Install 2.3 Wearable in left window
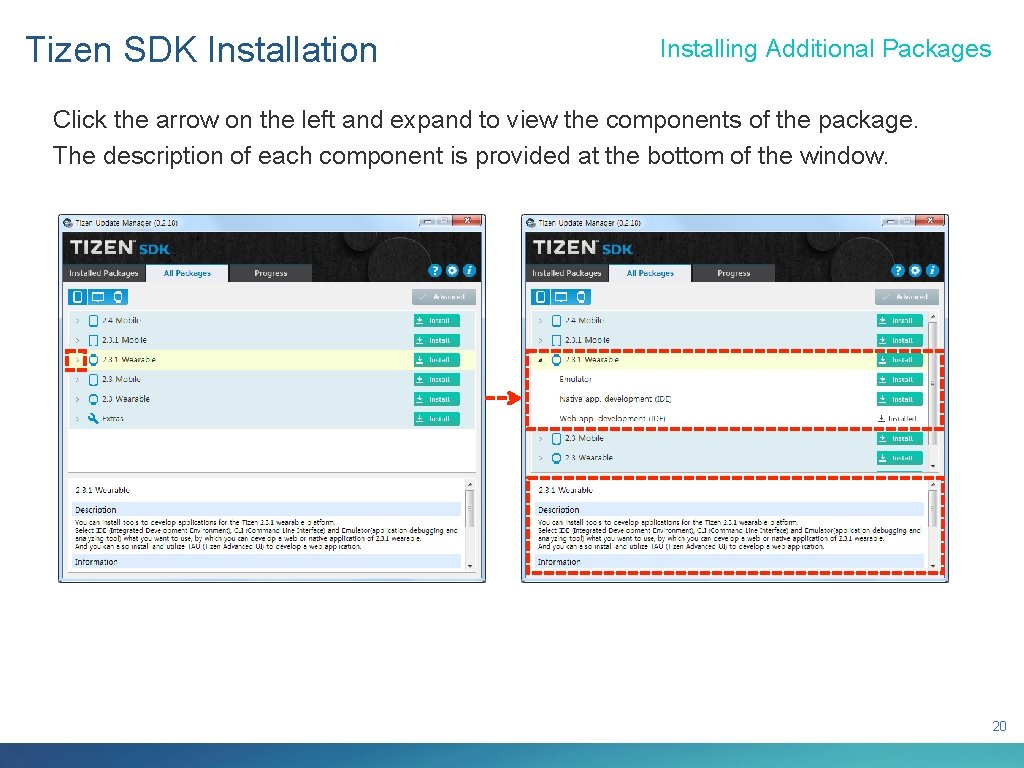1024x768 pixels. (x=436, y=399)
